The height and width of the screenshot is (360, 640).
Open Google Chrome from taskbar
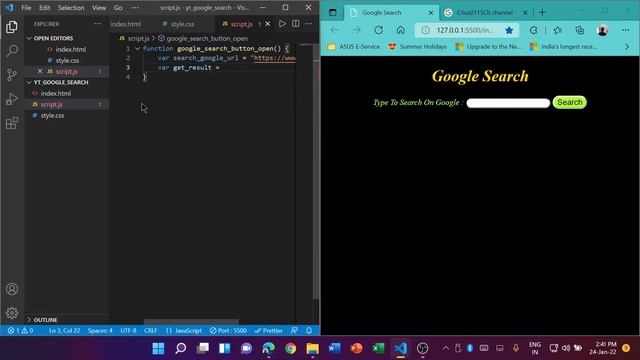tap(290, 348)
